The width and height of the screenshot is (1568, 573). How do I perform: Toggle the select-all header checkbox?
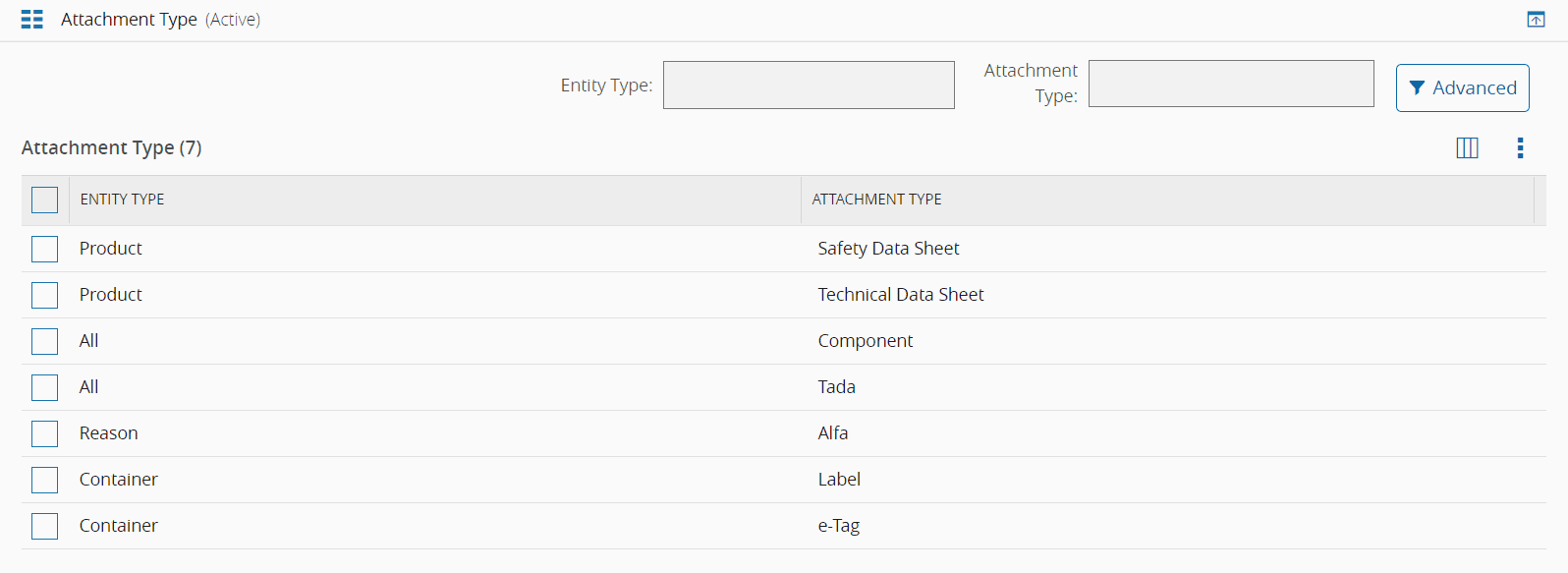[x=45, y=201]
